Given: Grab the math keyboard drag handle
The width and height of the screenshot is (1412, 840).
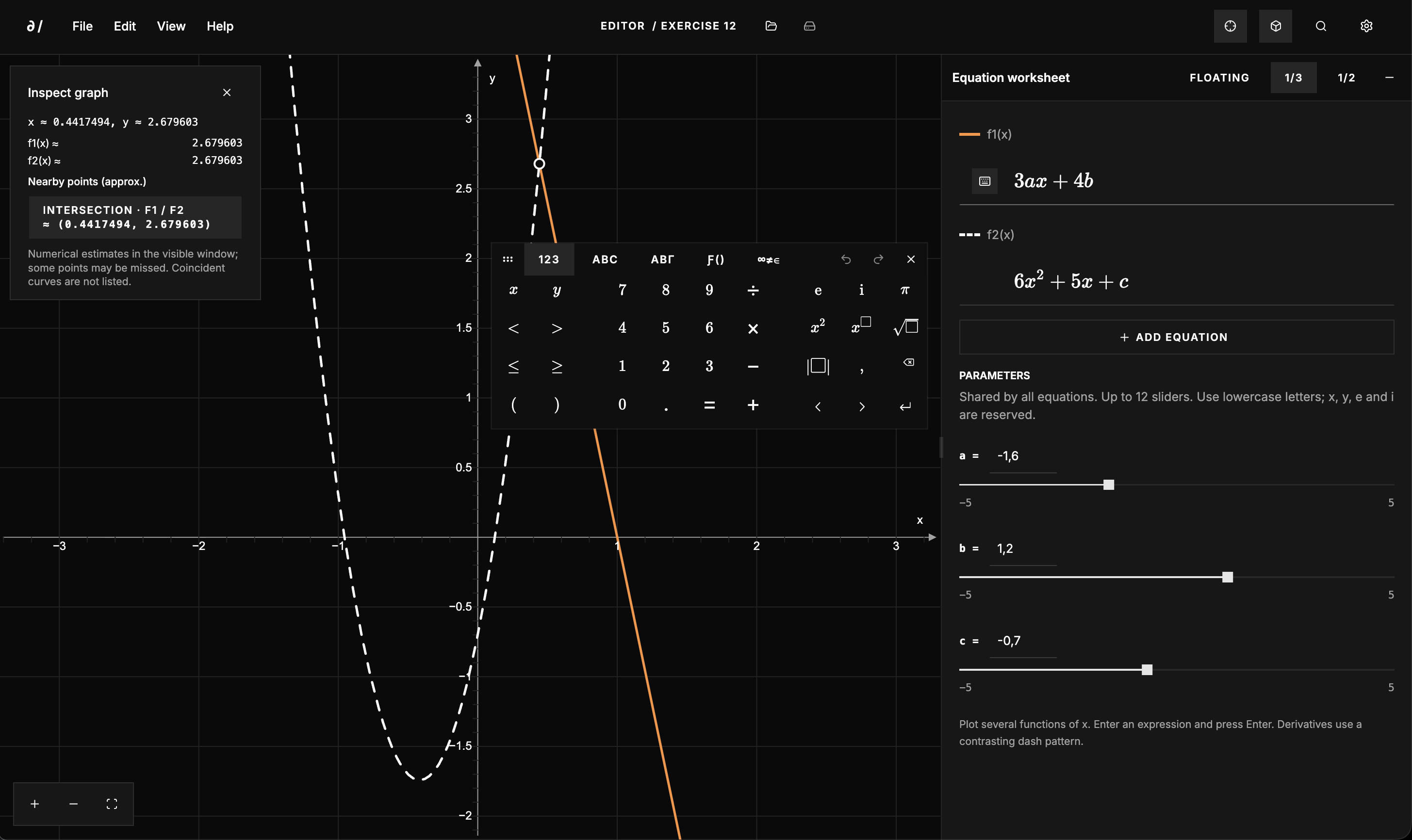Looking at the screenshot, I should [508, 259].
